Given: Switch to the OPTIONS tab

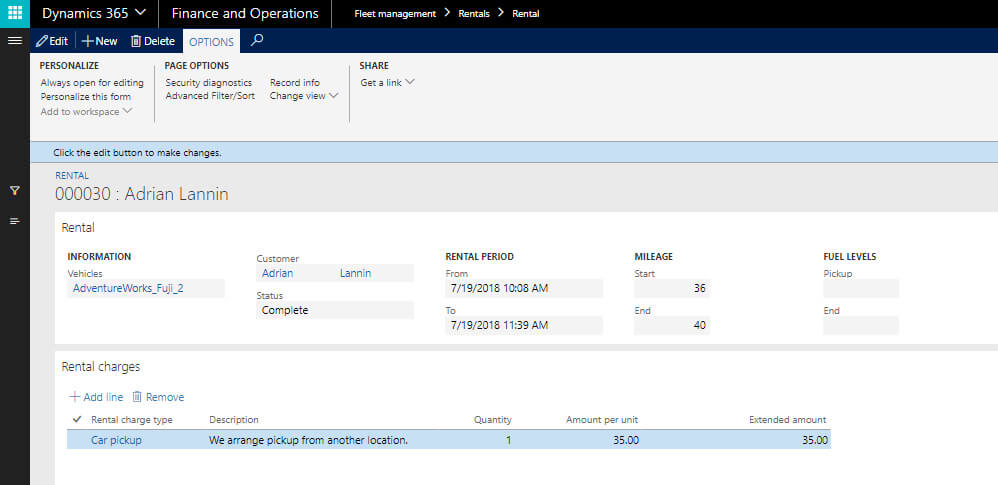Looking at the screenshot, I should [x=211, y=41].
